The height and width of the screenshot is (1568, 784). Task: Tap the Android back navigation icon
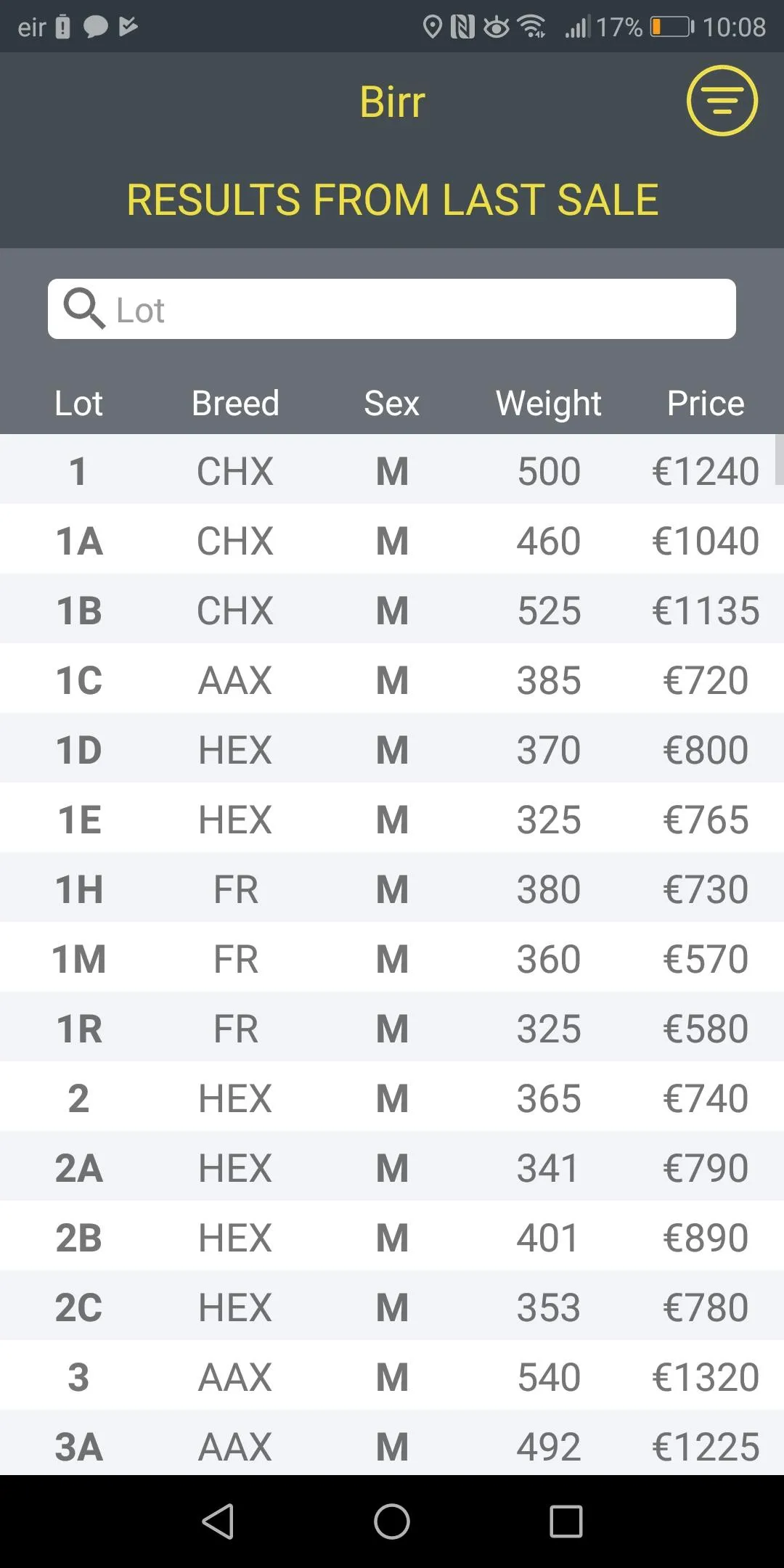[218, 1521]
